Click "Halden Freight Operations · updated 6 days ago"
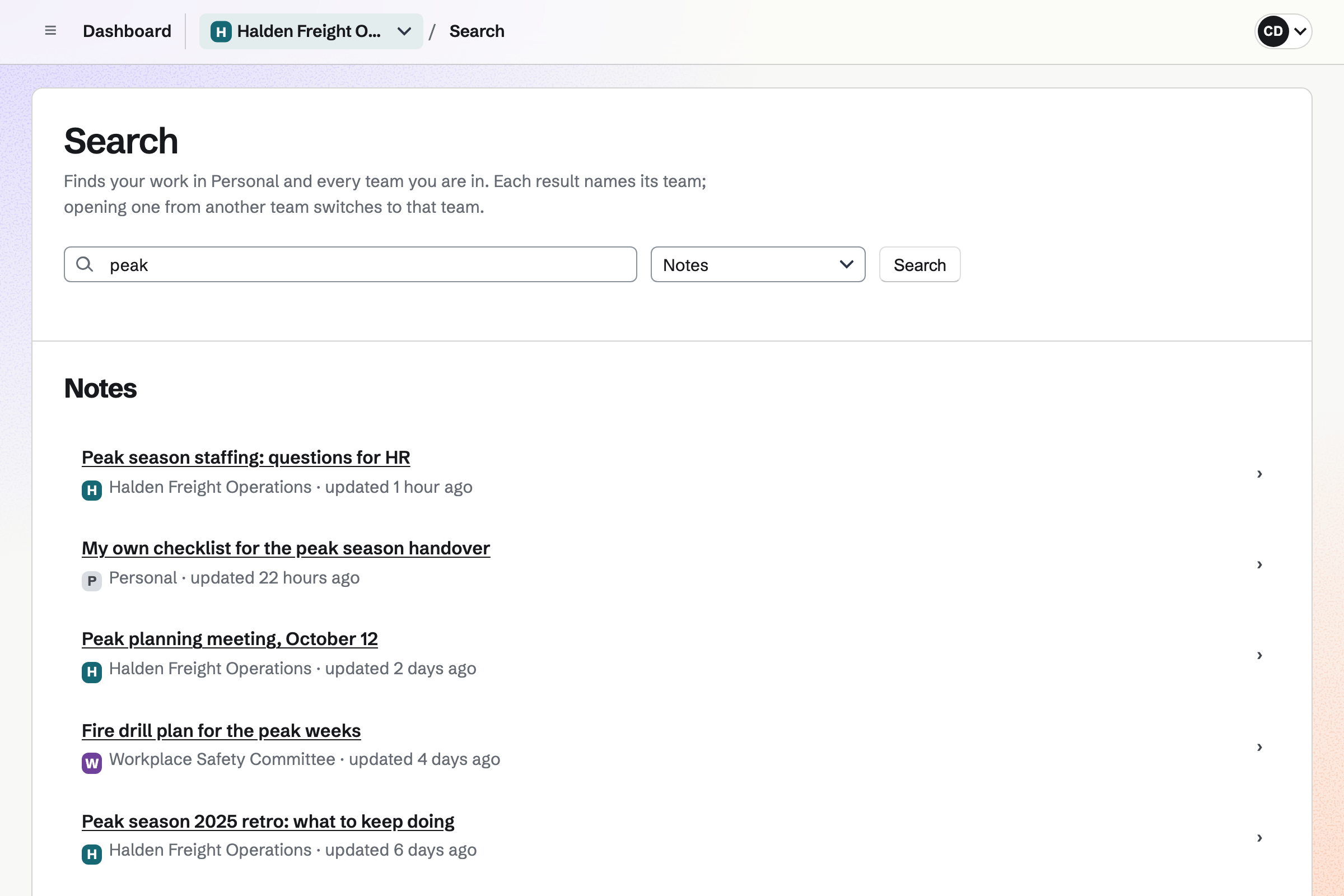 pyautogui.click(x=292, y=850)
